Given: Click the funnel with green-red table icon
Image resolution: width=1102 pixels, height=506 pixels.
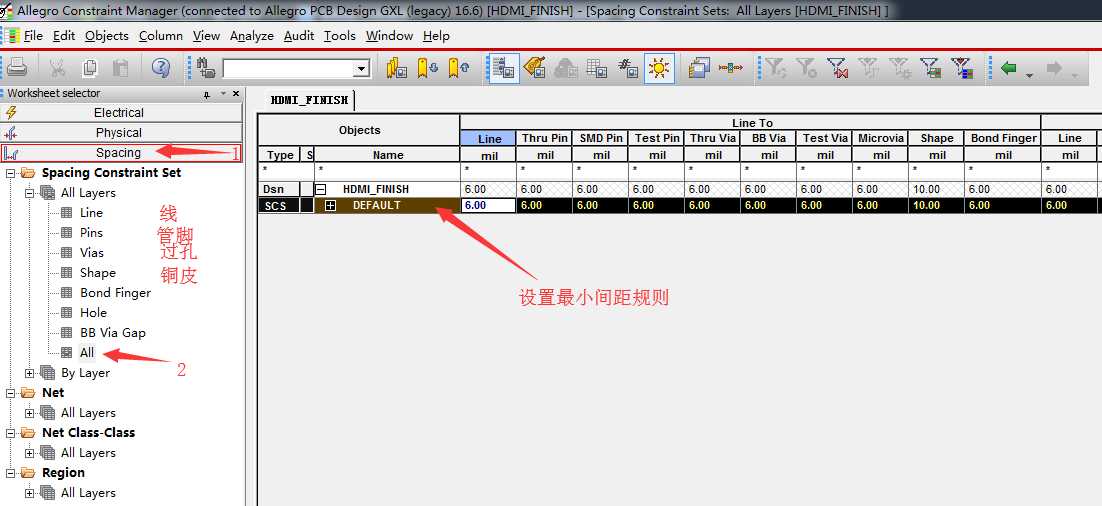Looking at the screenshot, I should click(x=931, y=68).
